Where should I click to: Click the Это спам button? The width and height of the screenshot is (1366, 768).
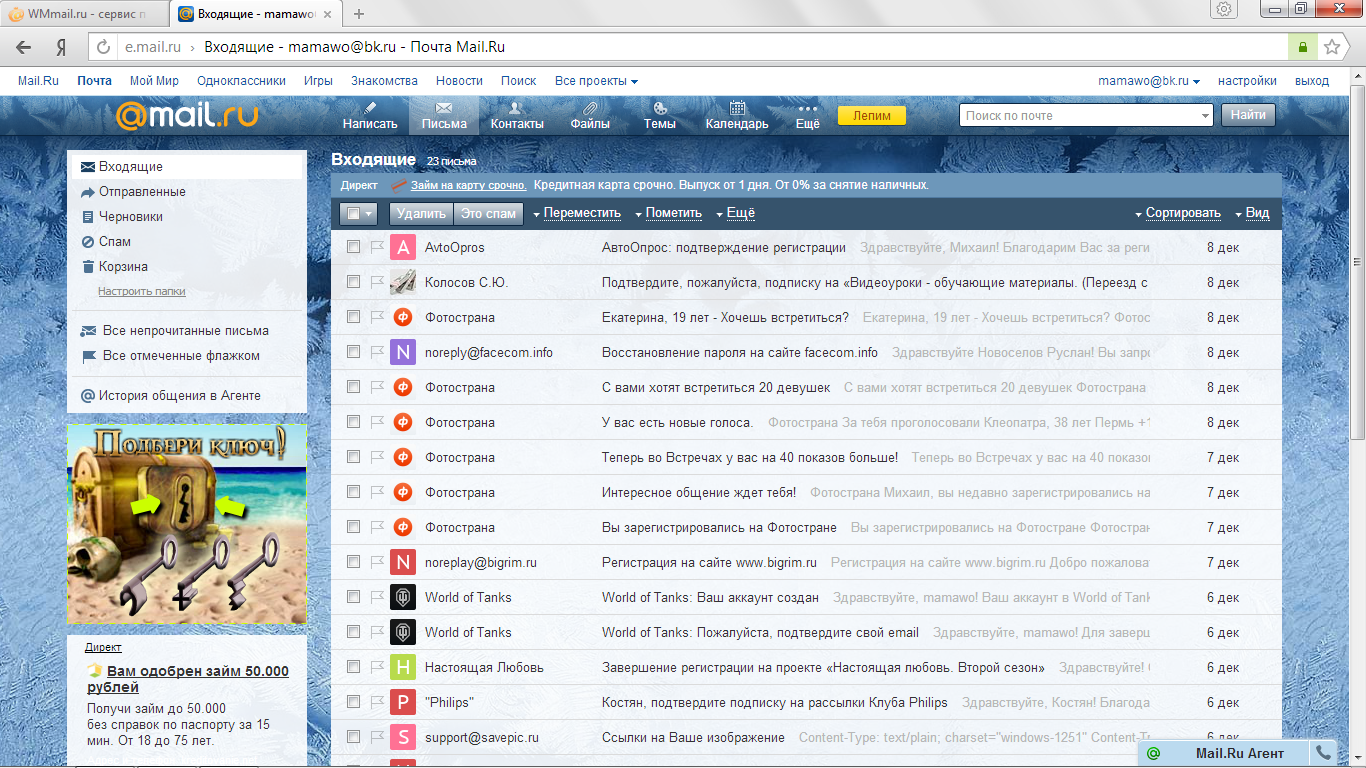point(489,213)
